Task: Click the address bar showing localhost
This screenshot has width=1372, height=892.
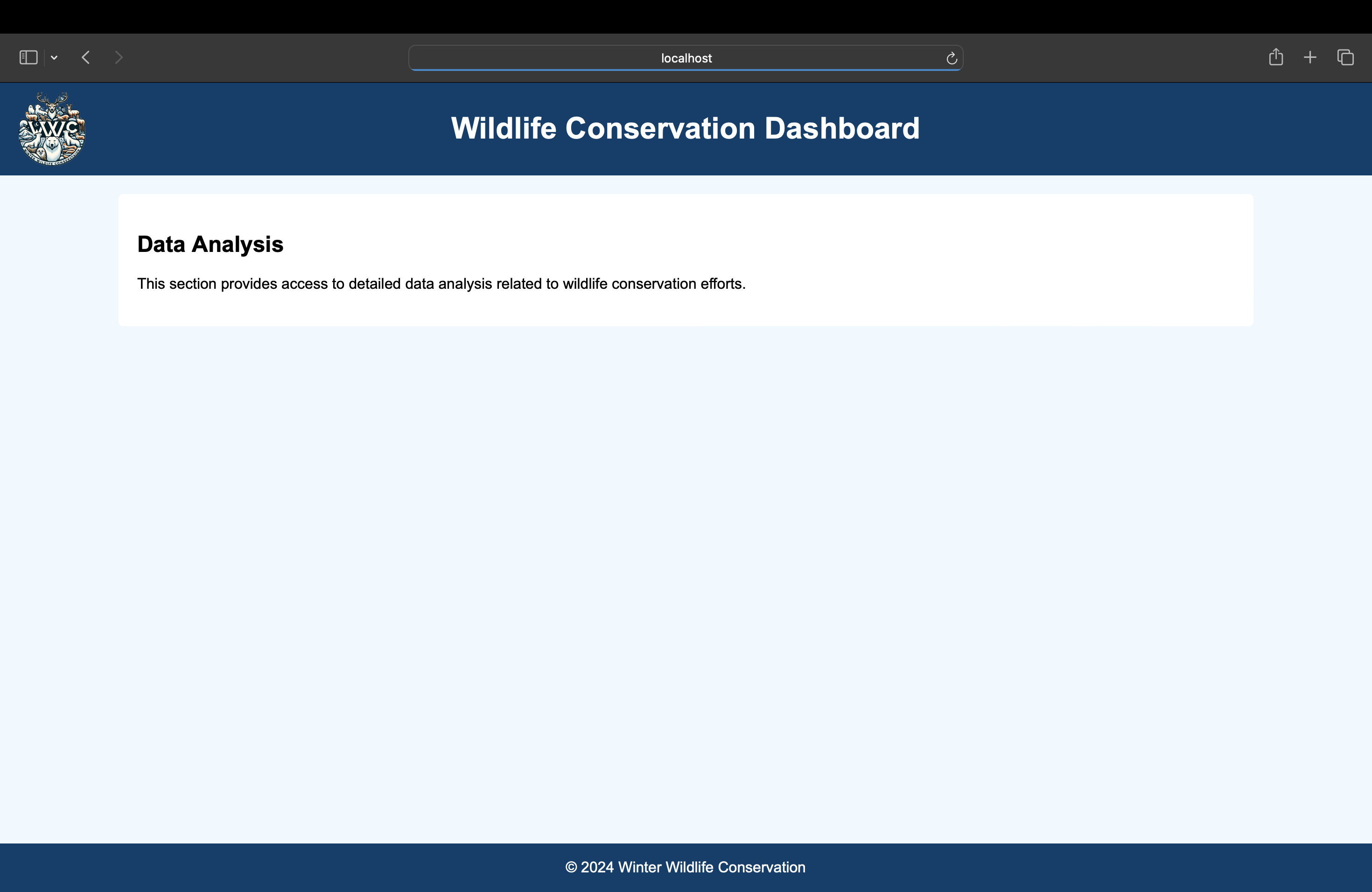Action: click(686, 58)
